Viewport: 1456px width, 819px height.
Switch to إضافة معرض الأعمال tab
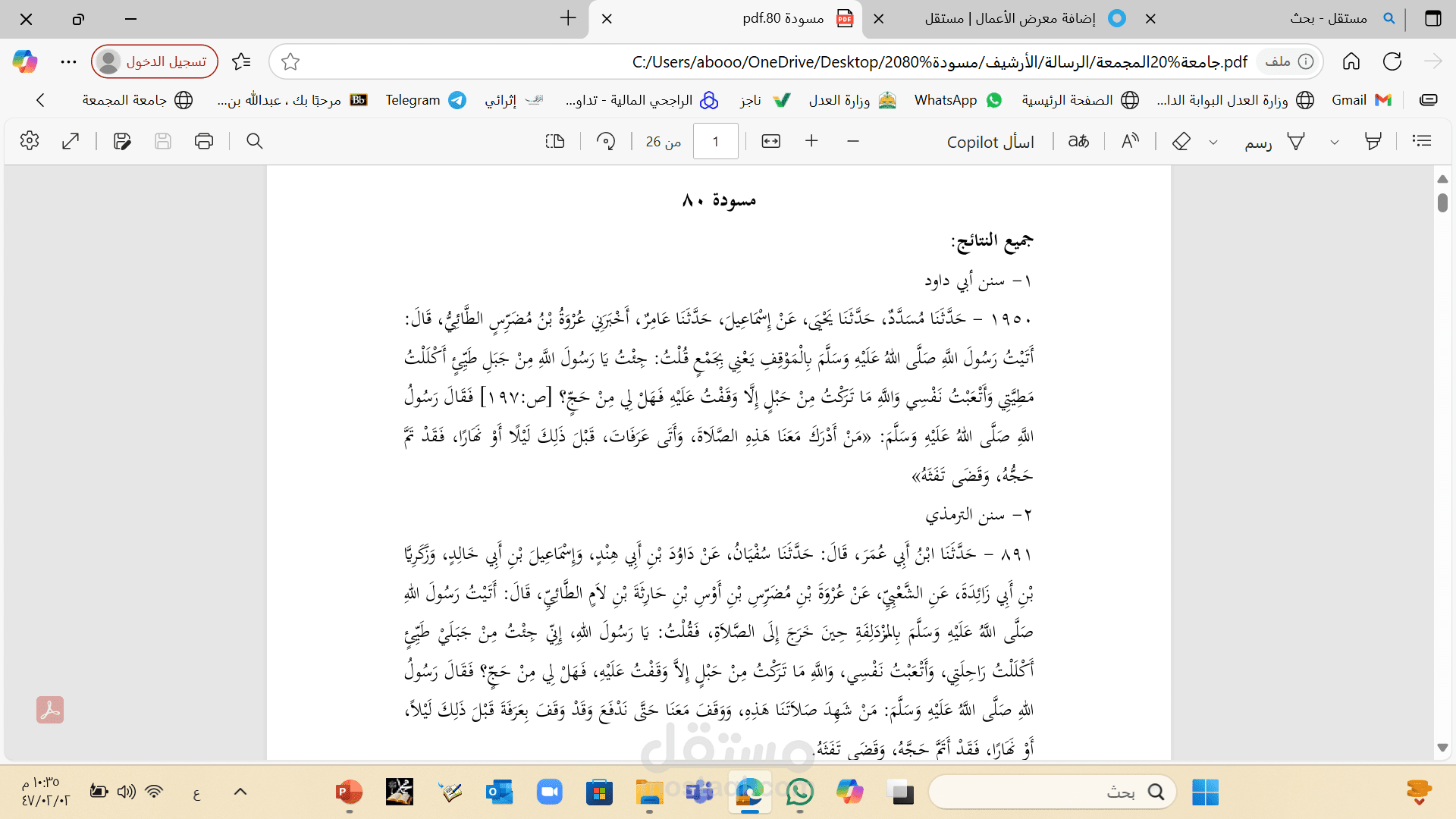tap(1010, 18)
